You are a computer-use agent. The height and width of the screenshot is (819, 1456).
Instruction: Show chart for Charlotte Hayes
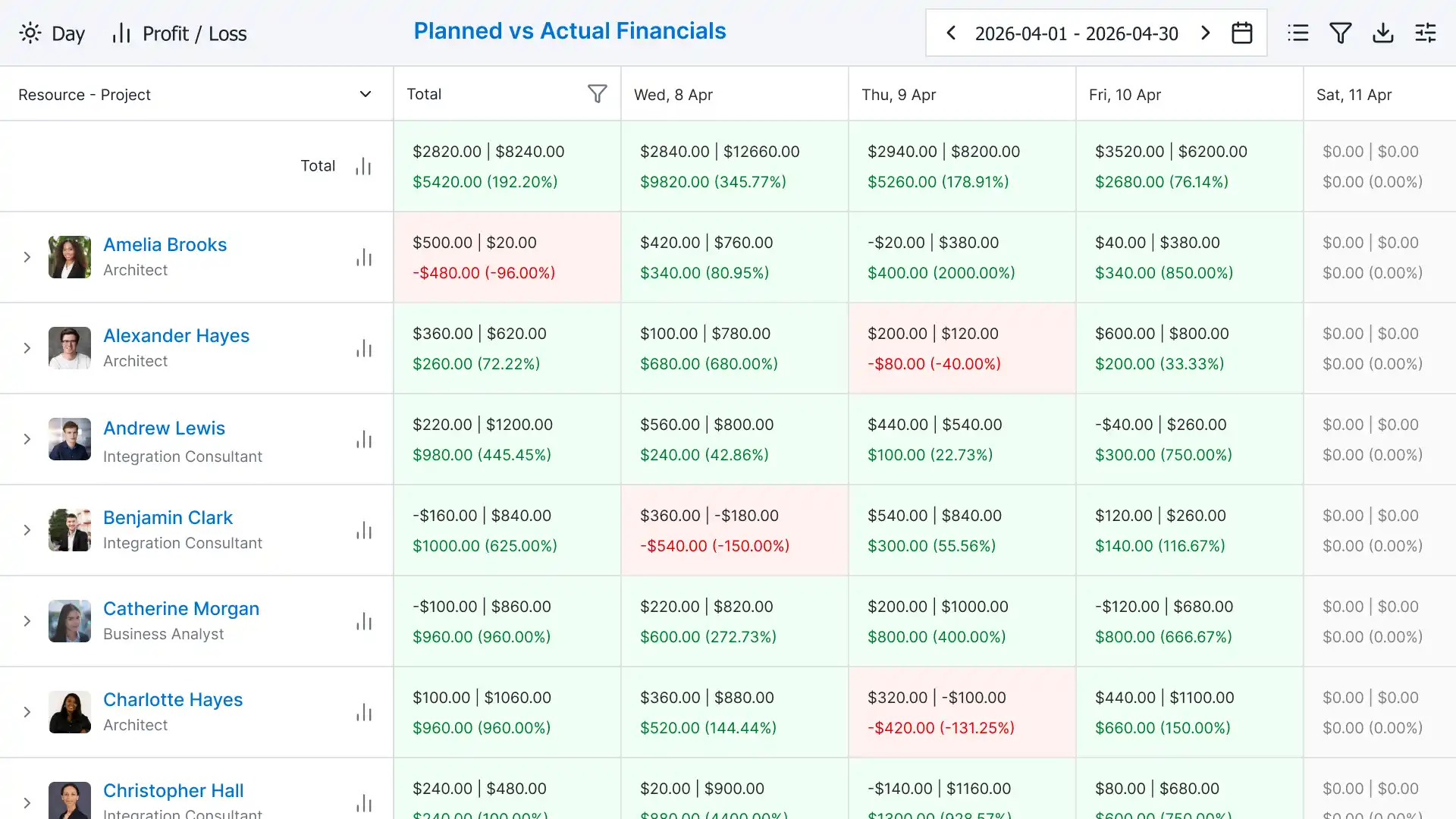[364, 712]
